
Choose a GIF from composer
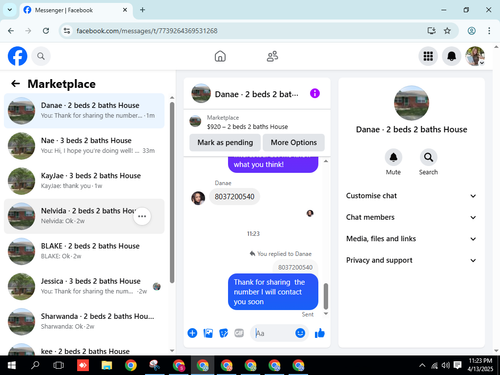tap(239, 333)
